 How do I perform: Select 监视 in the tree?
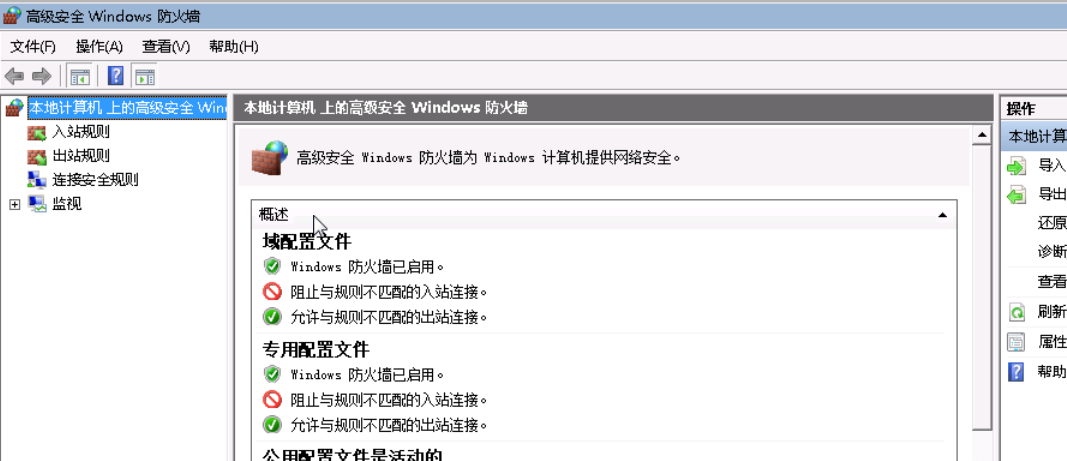coord(67,204)
